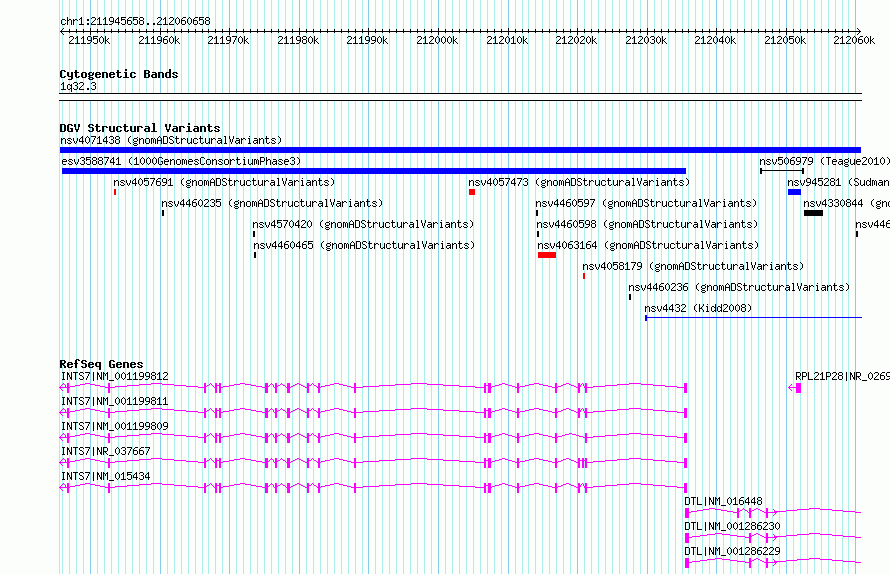Screen dimensions: 890x574
Task: Select the nsv4330844 variant label
Action: click(x=846, y=203)
